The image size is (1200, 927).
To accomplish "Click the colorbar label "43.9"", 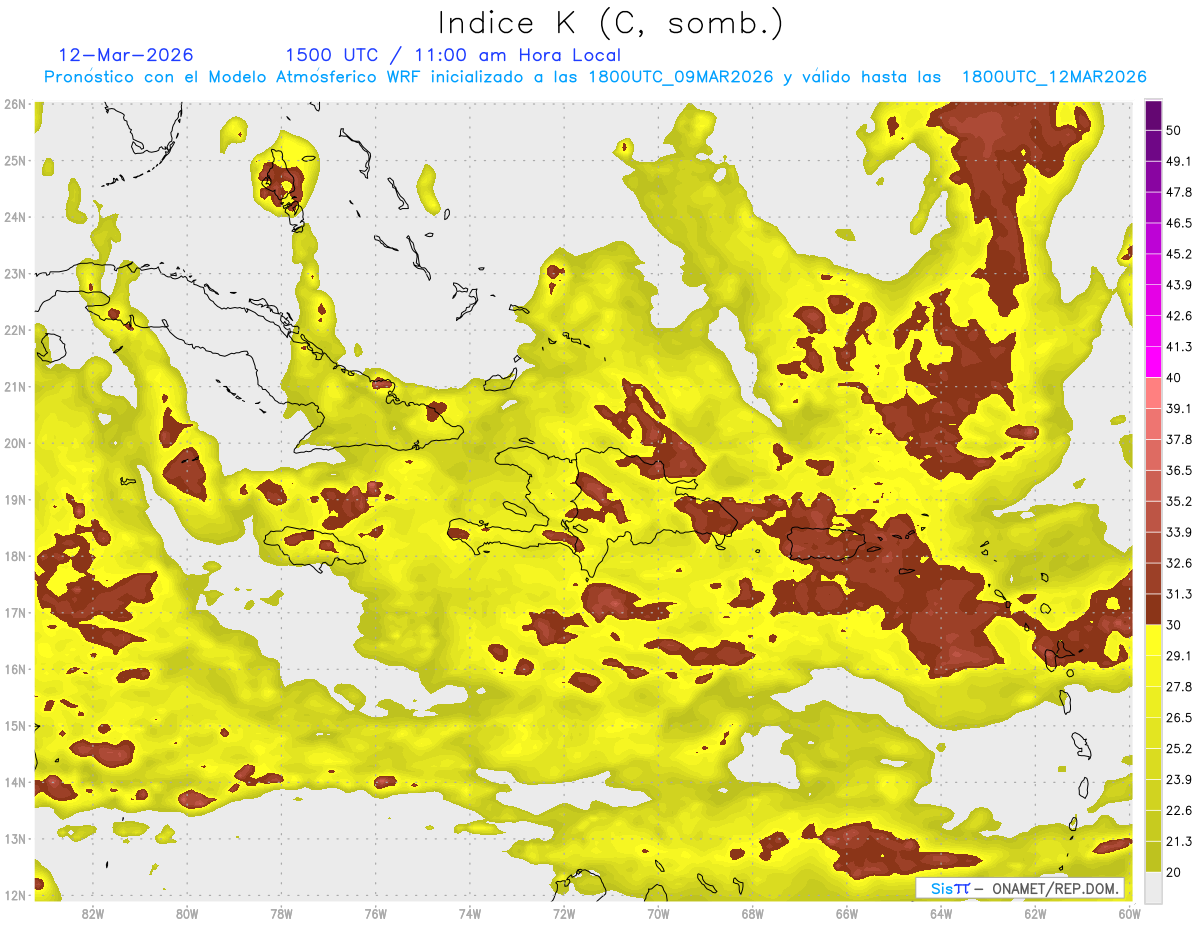I will tap(1179, 285).
